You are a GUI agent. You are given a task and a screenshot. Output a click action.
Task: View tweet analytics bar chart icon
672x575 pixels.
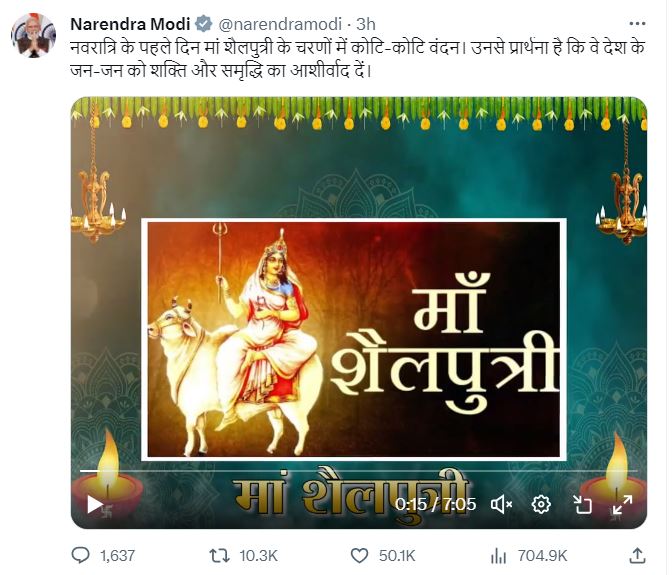click(x=499, y=554)
